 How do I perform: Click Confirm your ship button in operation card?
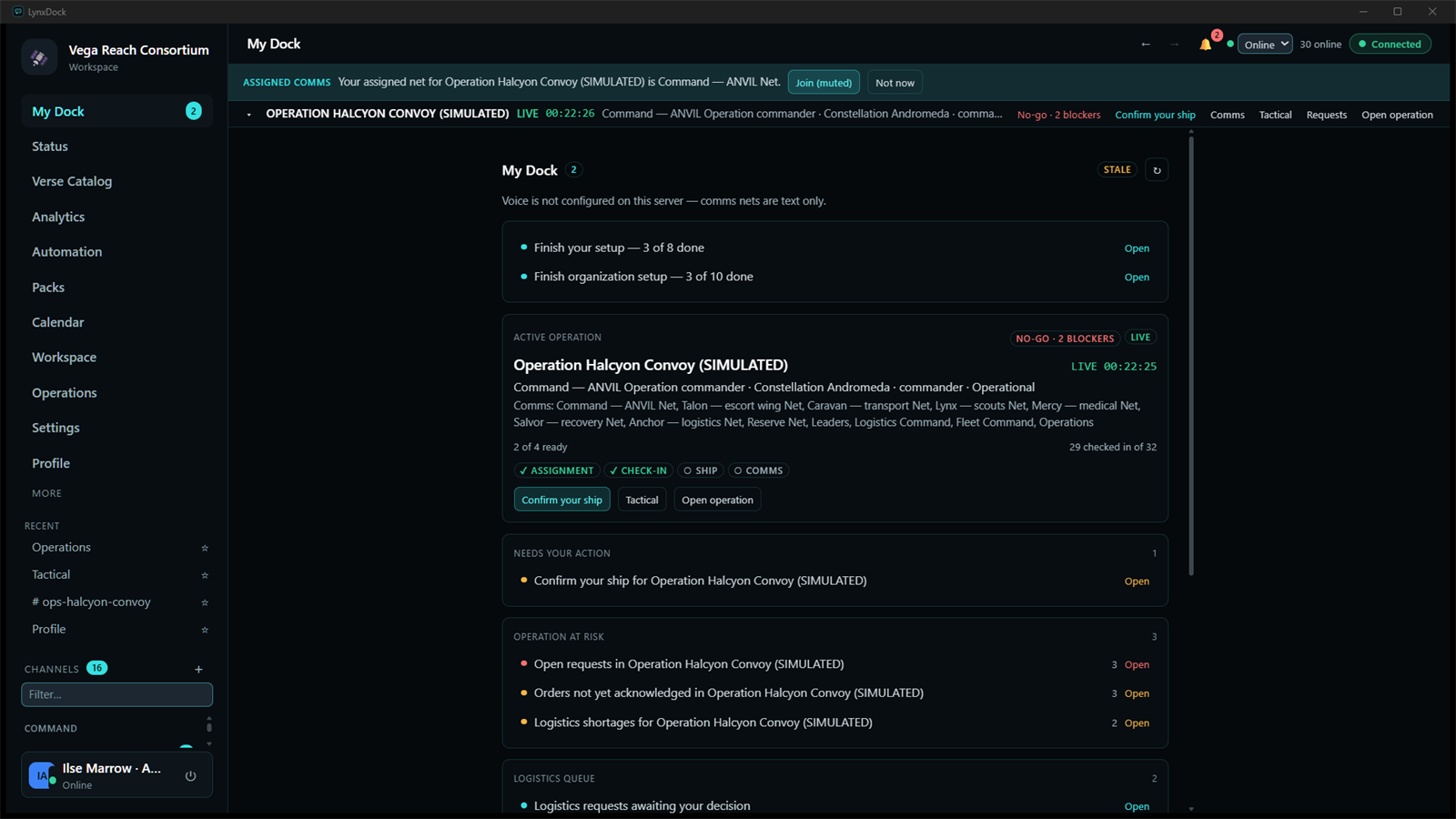pyautogui.click(x=561, y=500)
